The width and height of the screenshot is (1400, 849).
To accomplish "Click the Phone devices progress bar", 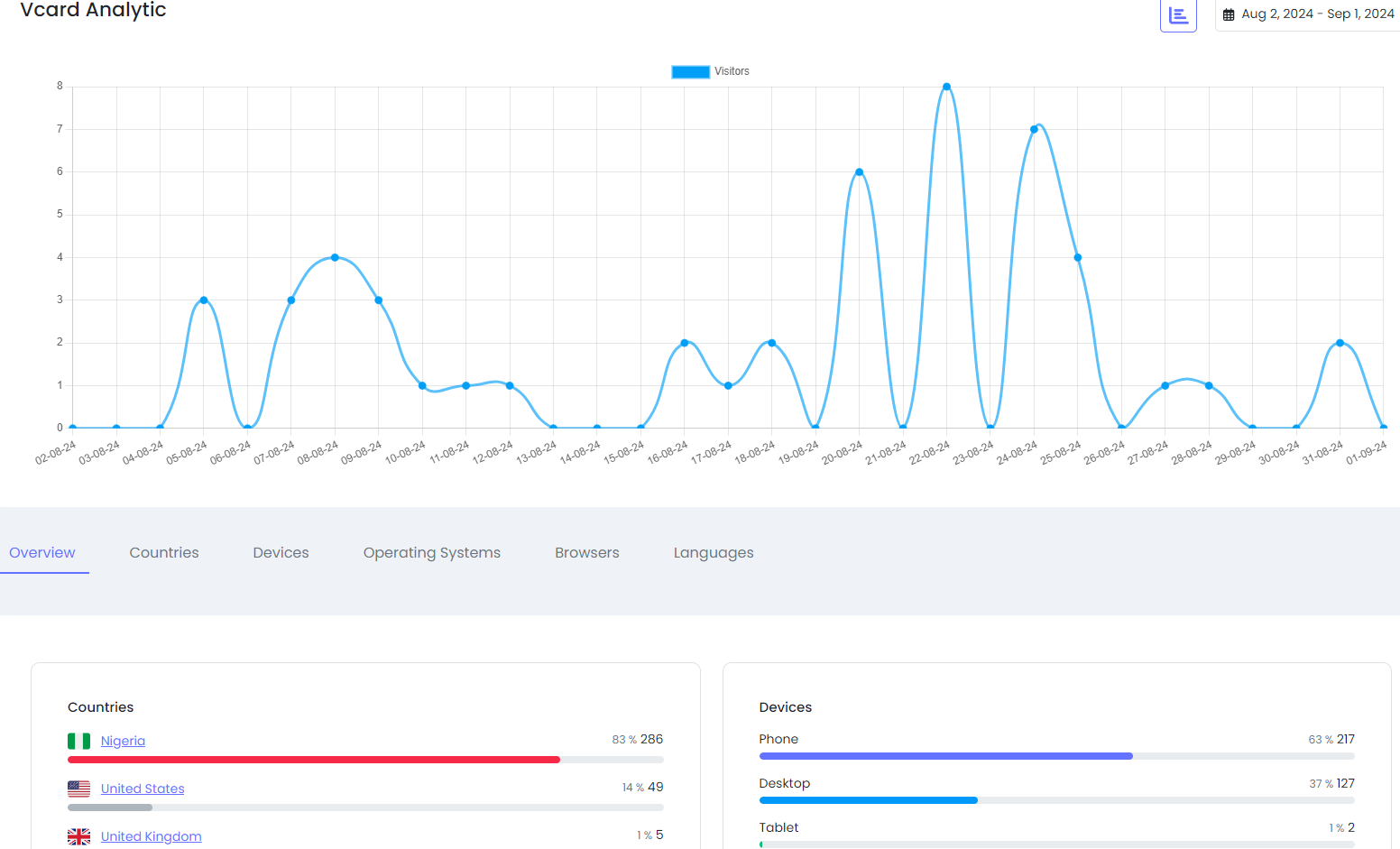I will 945,756.
